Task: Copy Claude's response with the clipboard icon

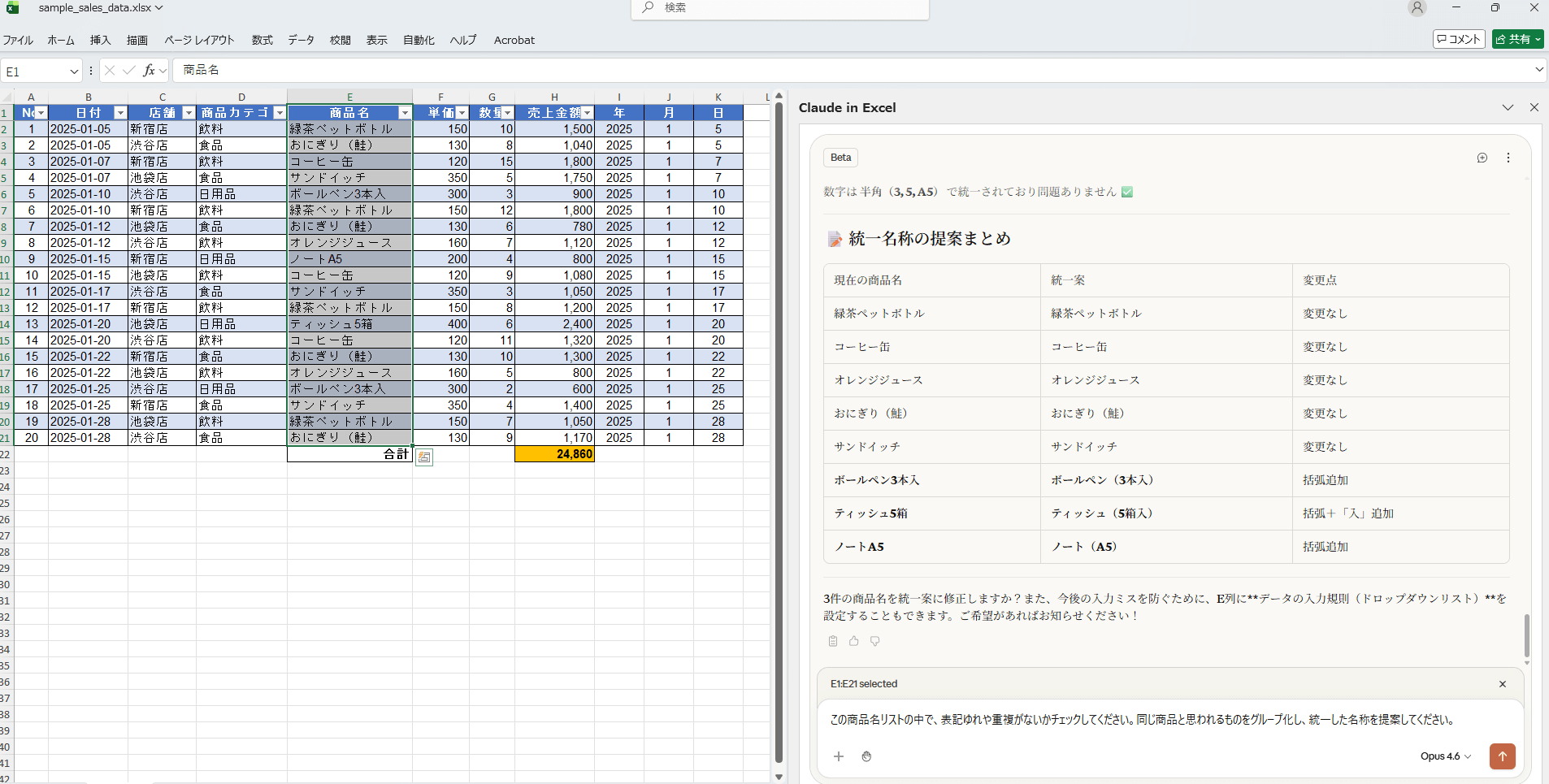Action: point(832,641)
